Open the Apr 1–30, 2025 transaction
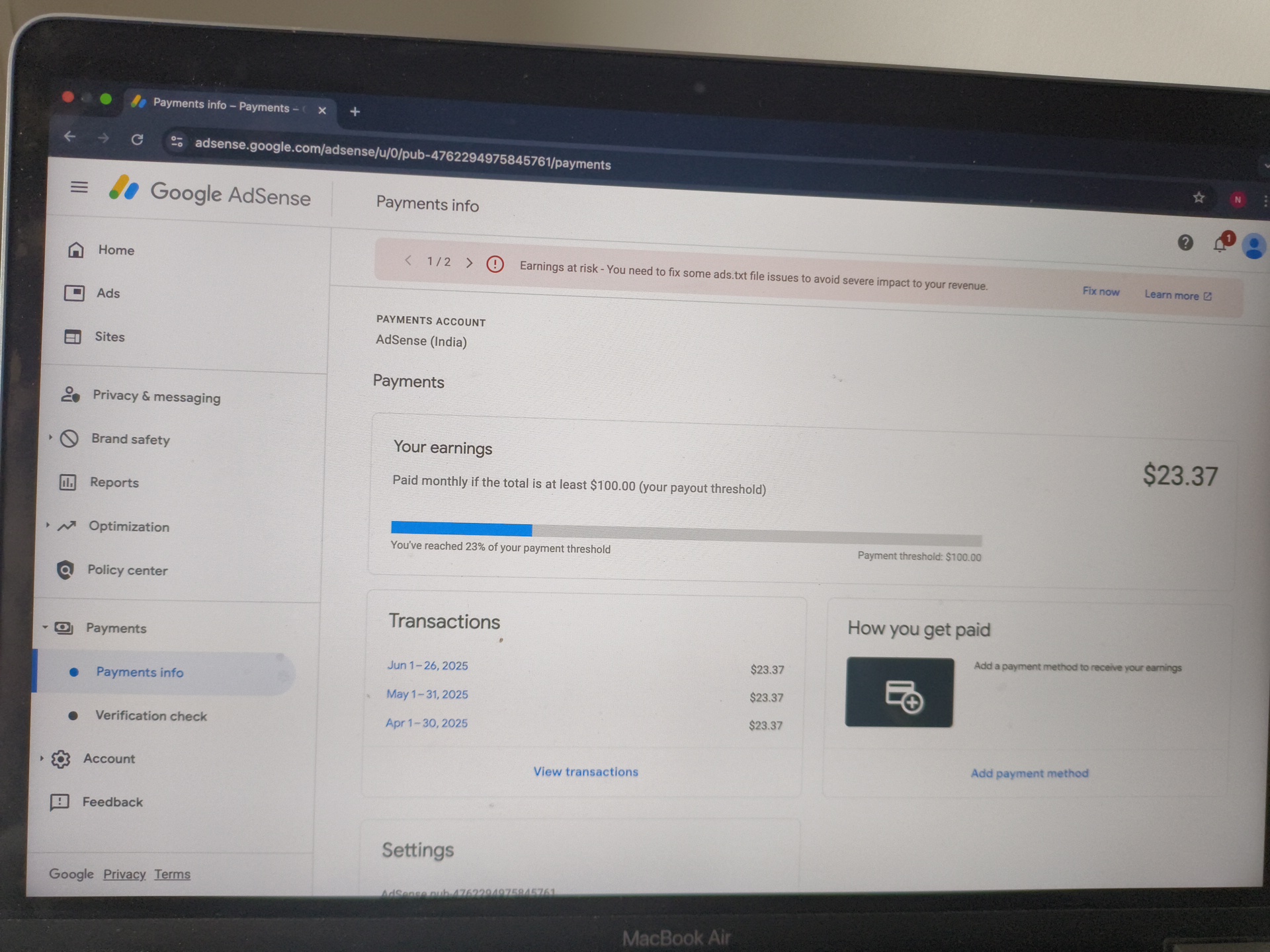Screen dimensions: 1270x952 coord(427,723)
